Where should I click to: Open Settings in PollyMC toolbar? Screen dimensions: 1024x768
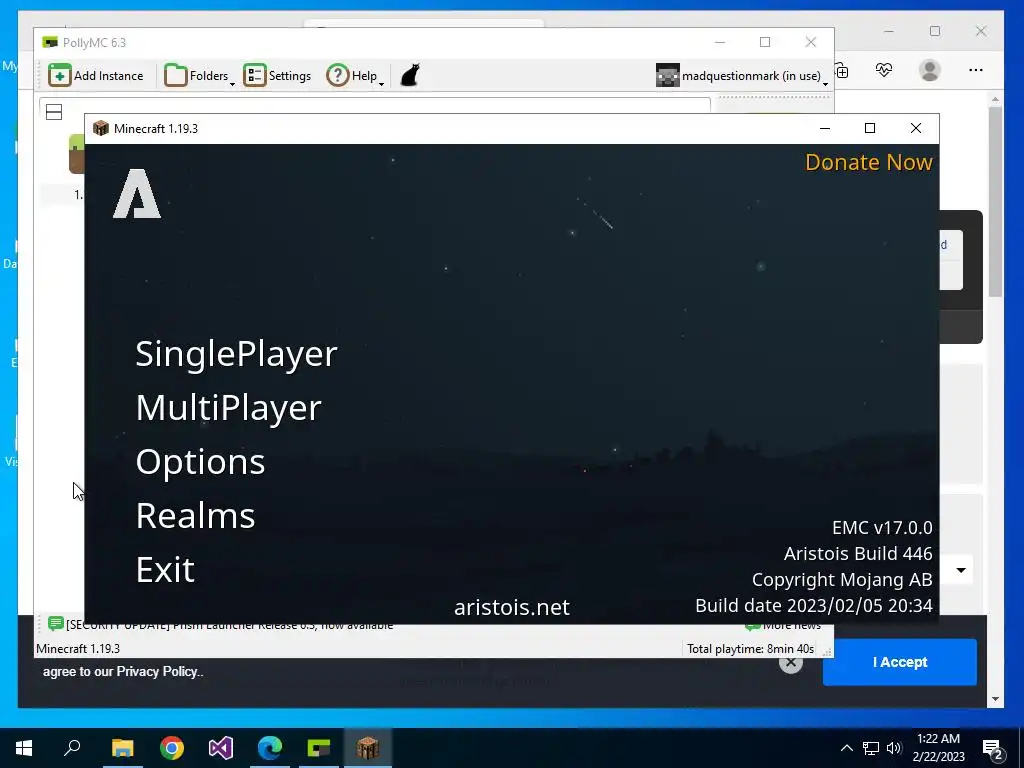point(278,76)
